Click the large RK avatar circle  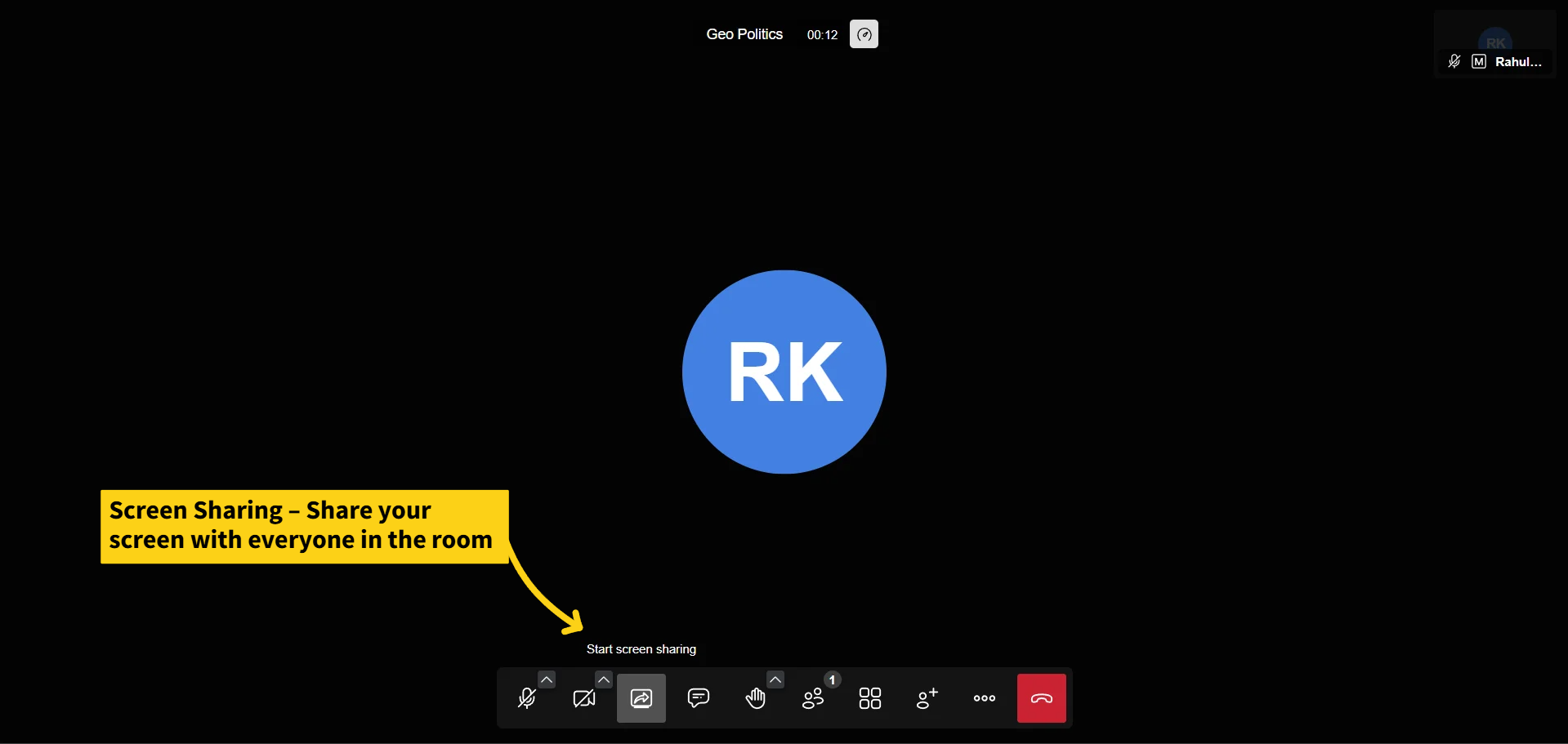click(784, 372)
